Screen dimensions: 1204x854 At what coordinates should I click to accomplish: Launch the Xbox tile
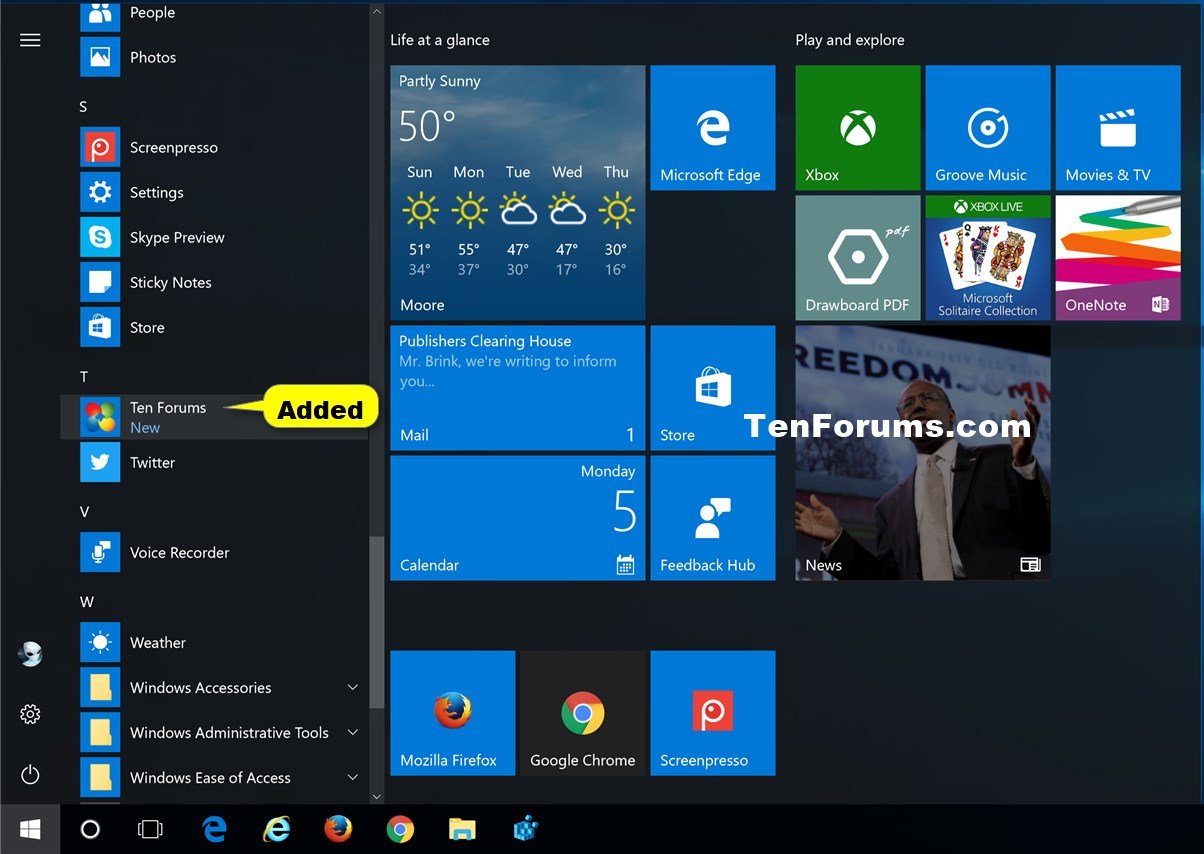[x=858, y=128]
